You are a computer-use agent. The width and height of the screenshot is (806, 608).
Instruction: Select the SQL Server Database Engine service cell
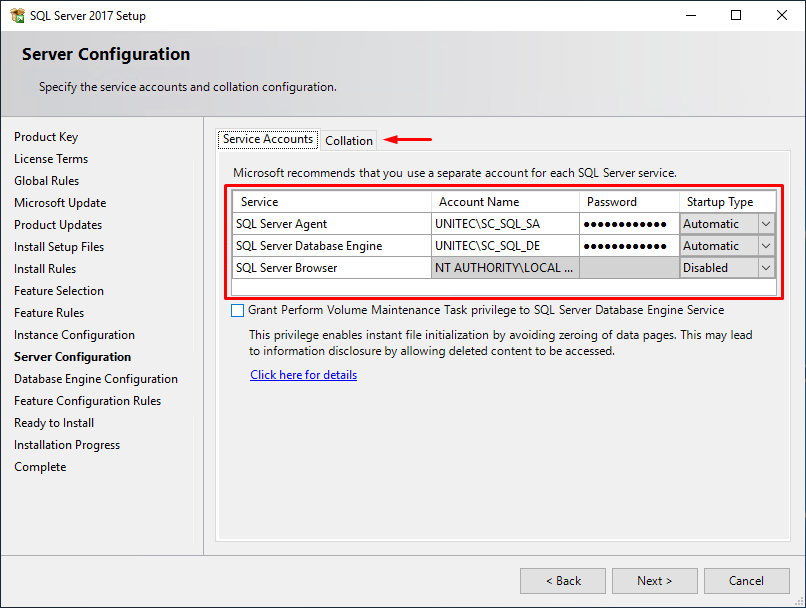click(x=332, y=246)
